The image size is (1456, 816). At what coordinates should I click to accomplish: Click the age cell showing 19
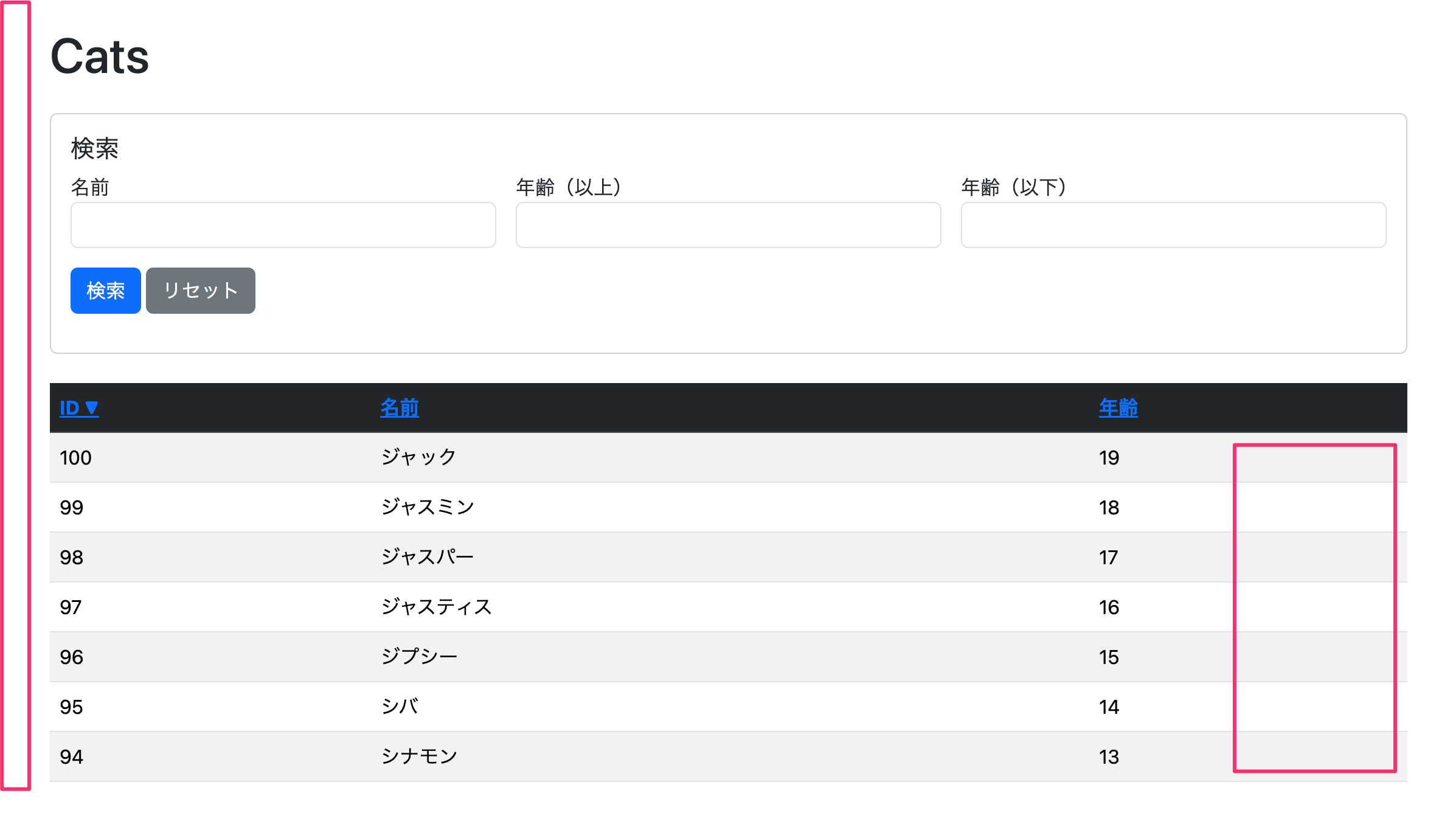tap(1109, 458)
